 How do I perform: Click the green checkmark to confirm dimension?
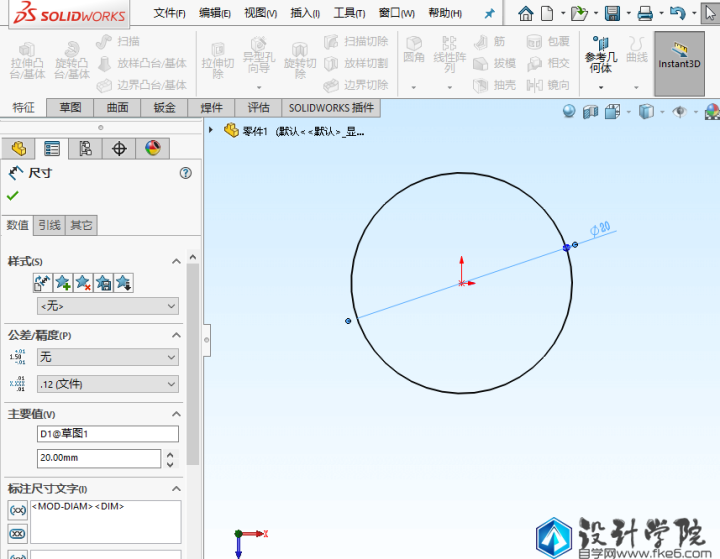pos(13,195)
